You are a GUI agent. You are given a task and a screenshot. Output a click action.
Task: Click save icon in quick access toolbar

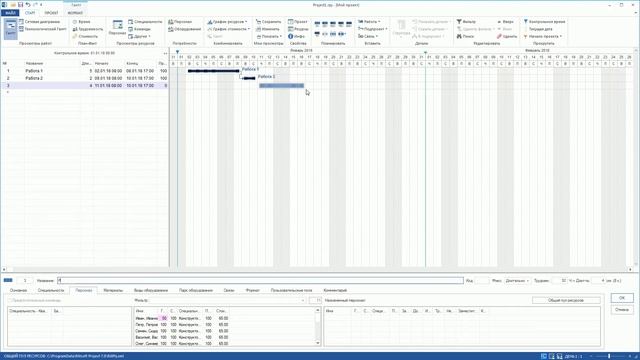click(20, 4)
